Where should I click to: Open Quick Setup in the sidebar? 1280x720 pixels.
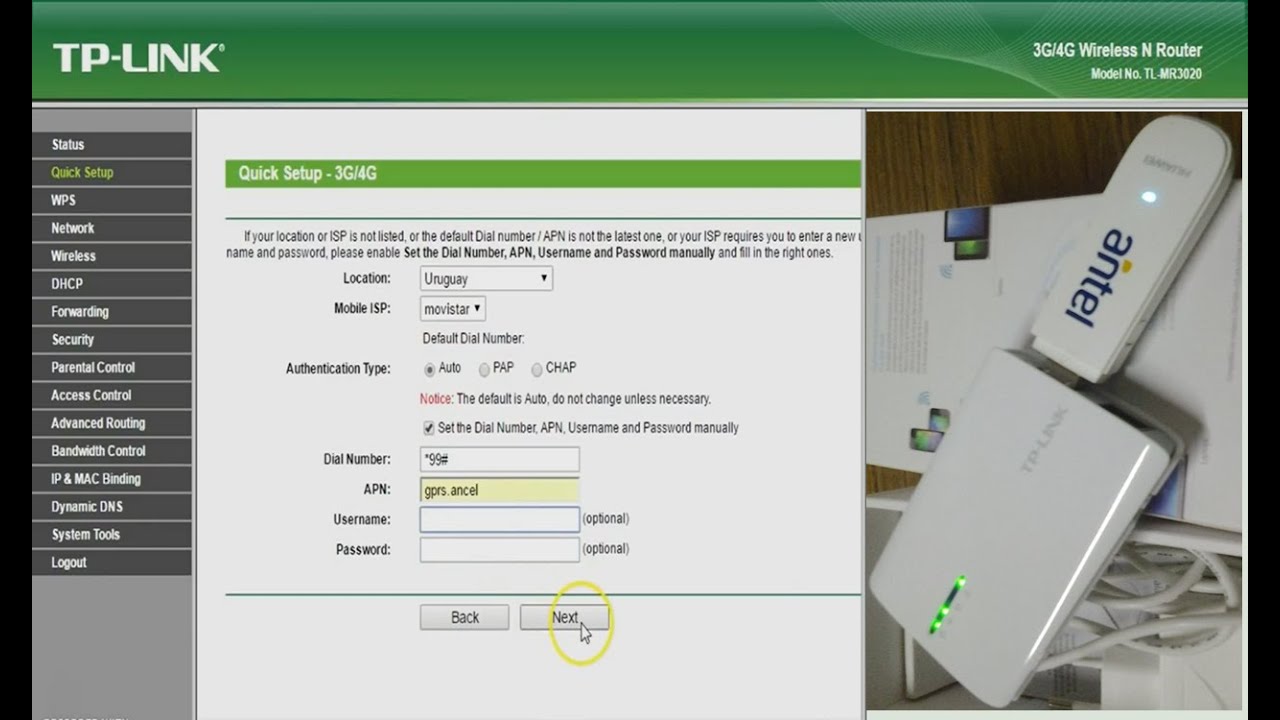click(x=111, y=172)
